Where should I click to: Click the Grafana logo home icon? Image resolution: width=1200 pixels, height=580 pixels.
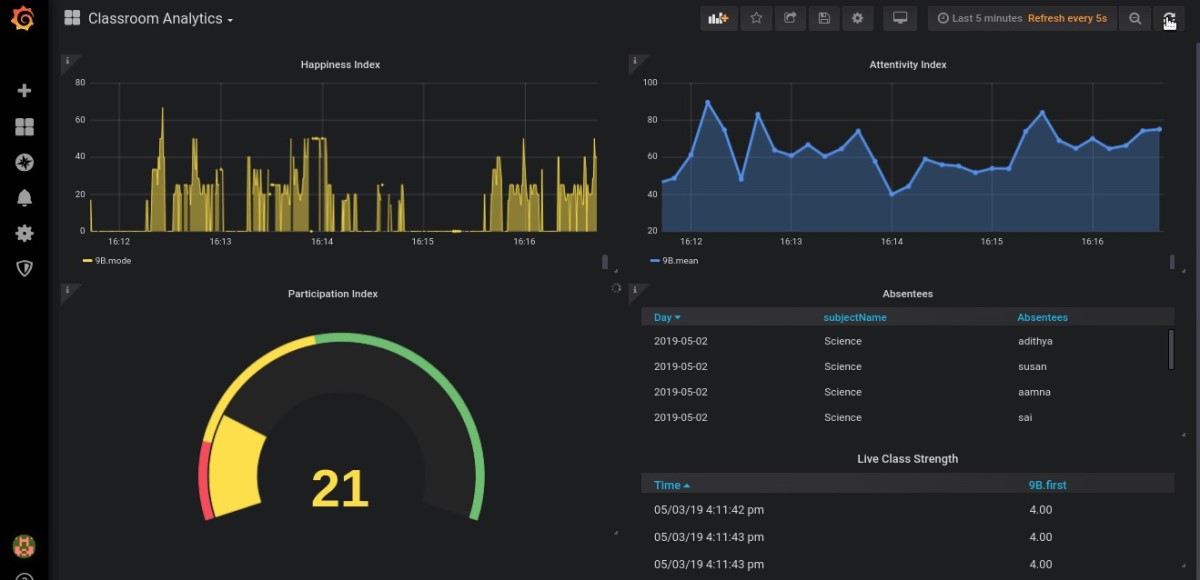pyautogui.click(x=23, y=19)
